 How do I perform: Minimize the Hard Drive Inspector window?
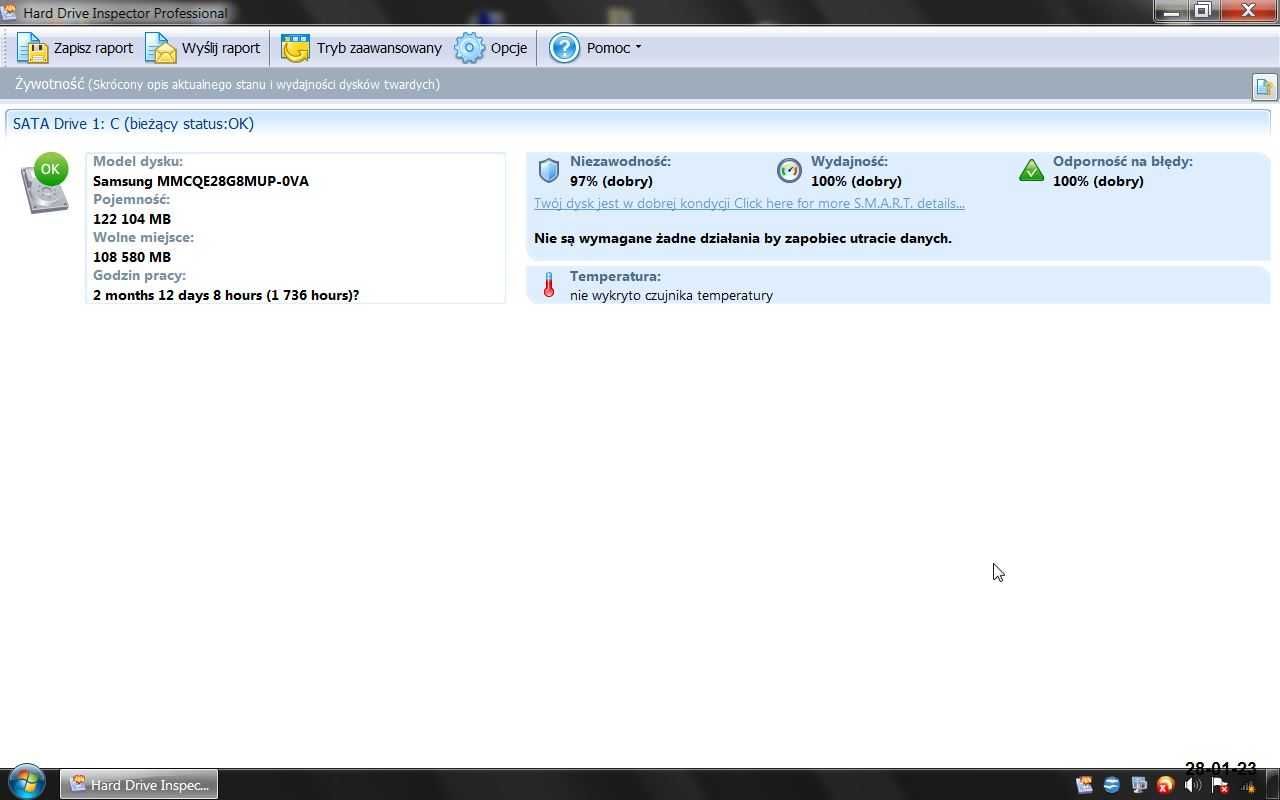(x=1171, y=11)
